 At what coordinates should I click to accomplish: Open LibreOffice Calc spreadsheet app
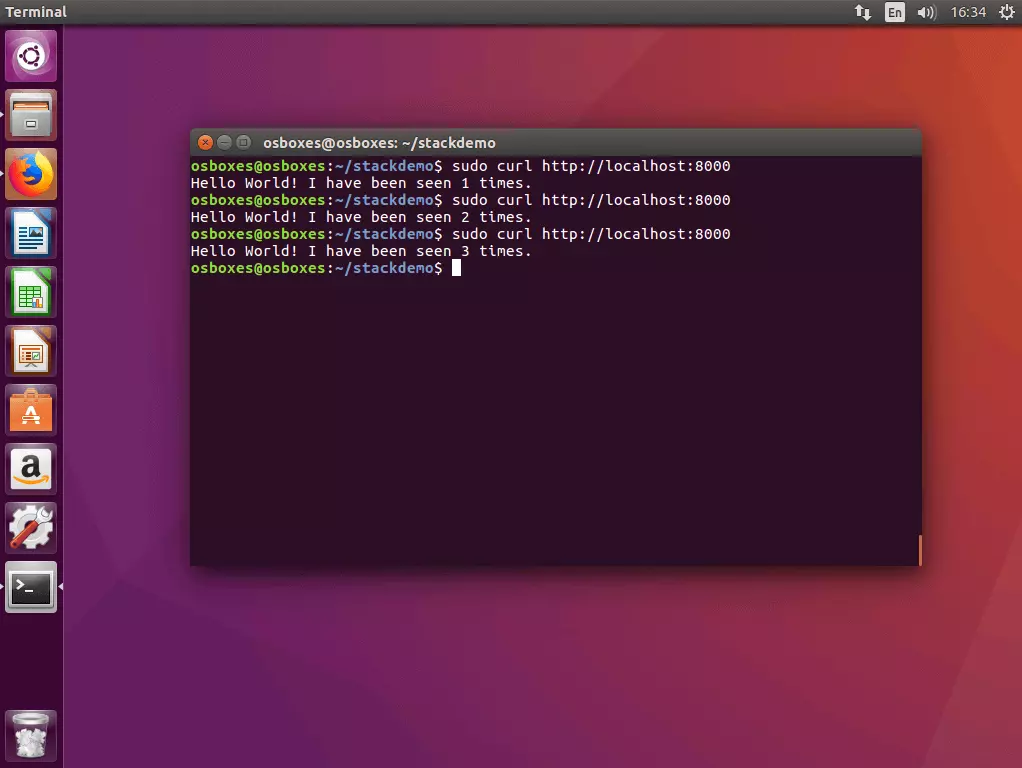coord(31,293)
